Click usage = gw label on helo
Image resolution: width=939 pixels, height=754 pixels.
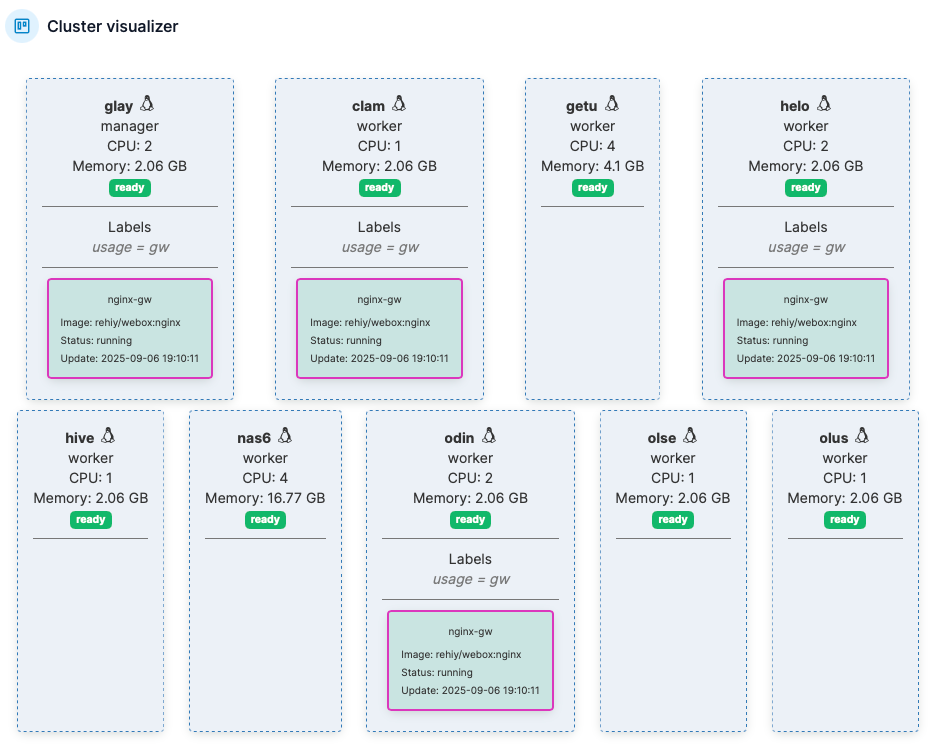click(x=807, y=247)
